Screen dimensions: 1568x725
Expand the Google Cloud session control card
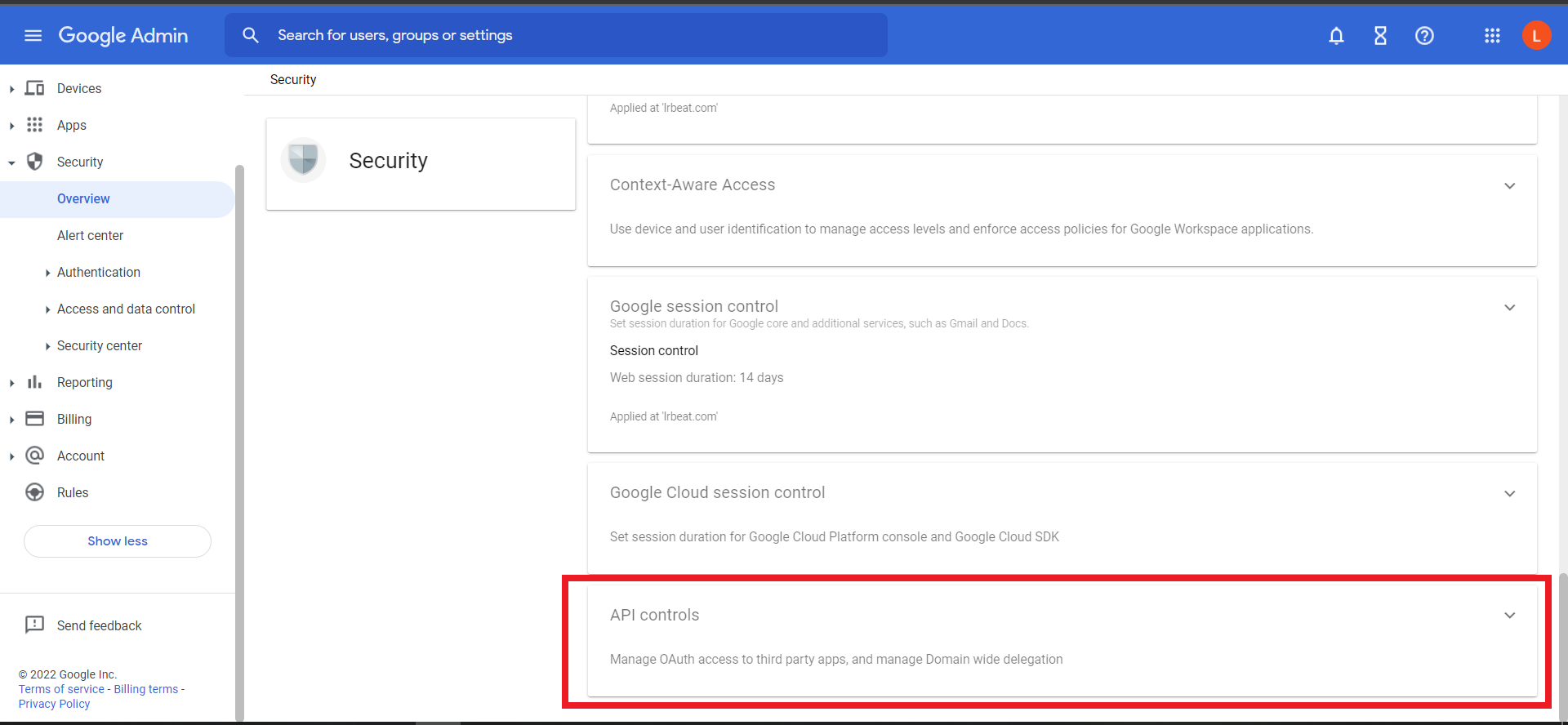click(1509, 494)
